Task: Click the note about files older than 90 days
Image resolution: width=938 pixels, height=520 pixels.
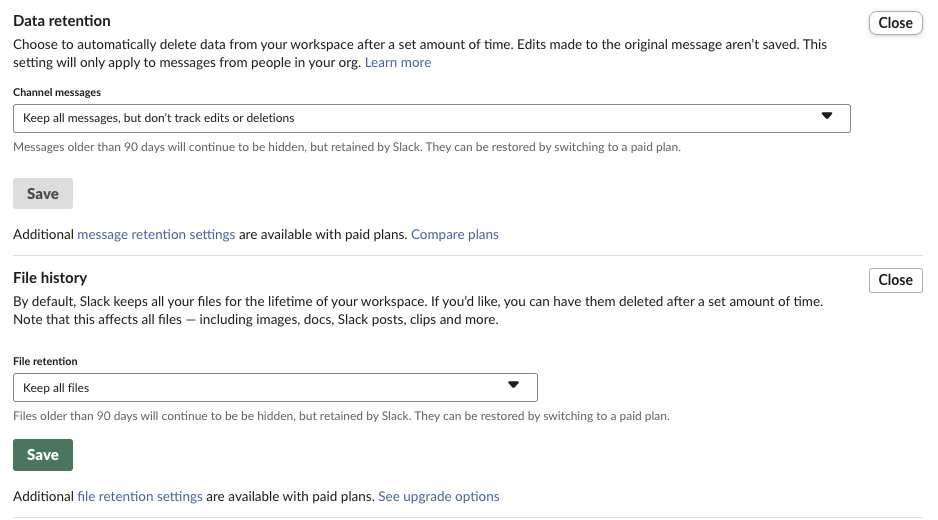Action: [342, 416]
